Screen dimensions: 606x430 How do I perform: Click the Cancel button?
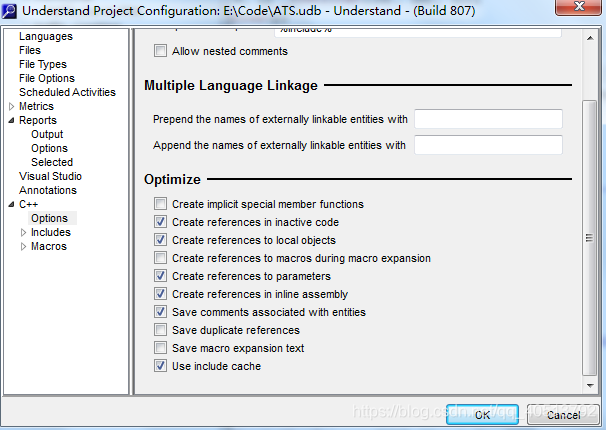click(x=563, y=415)
